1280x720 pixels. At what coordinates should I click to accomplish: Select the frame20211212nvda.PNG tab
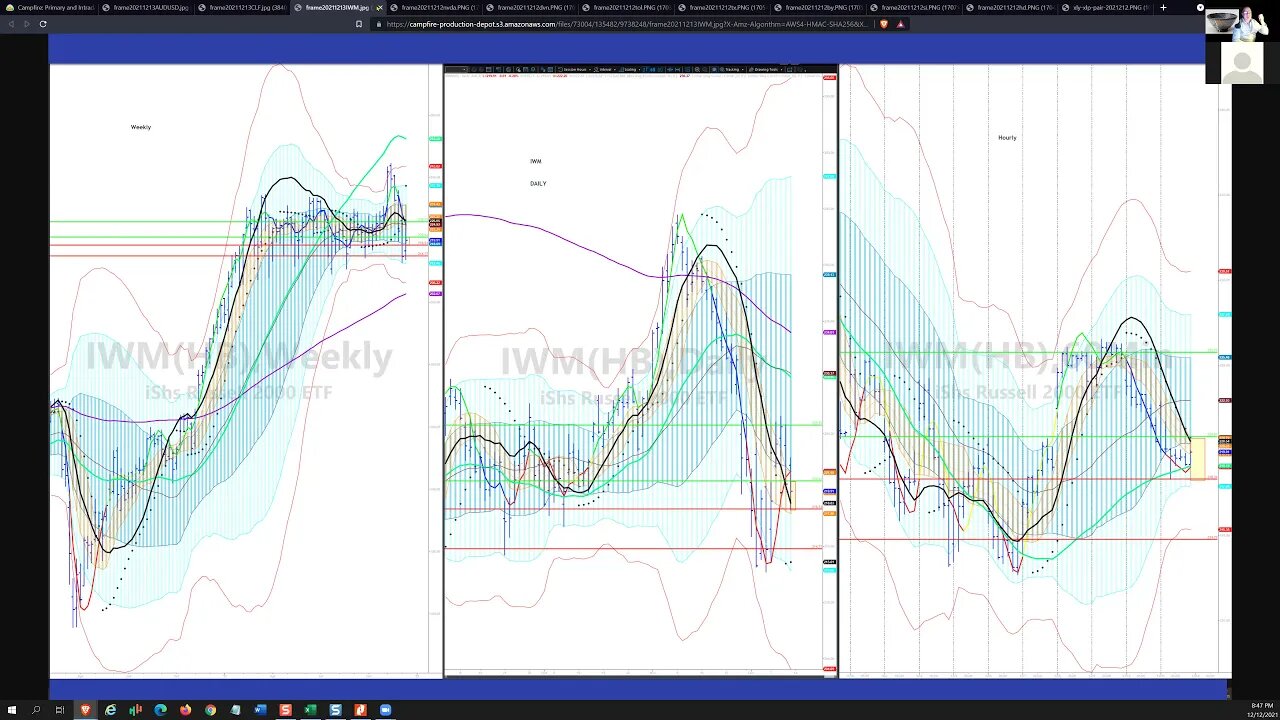tap(433, 7)
